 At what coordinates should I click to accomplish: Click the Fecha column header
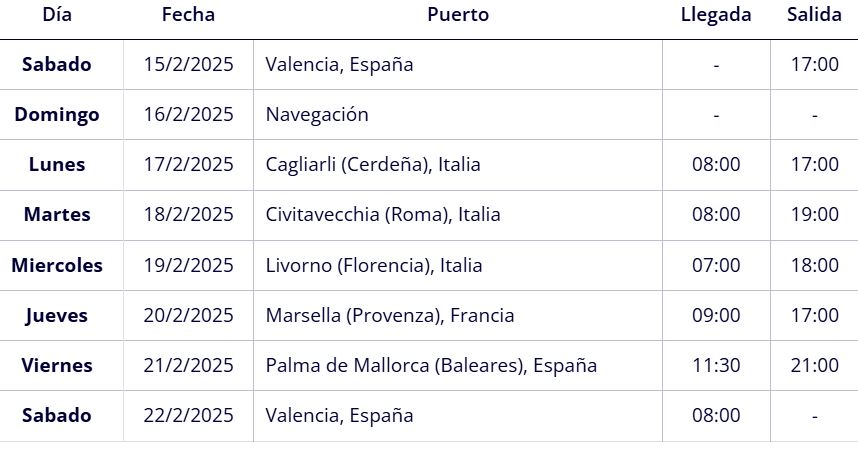pyautogui.click(x=188, y=14)
